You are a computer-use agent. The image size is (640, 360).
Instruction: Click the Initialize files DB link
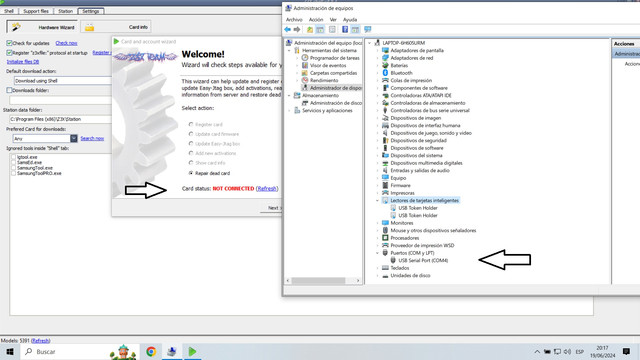coord(23,62)
